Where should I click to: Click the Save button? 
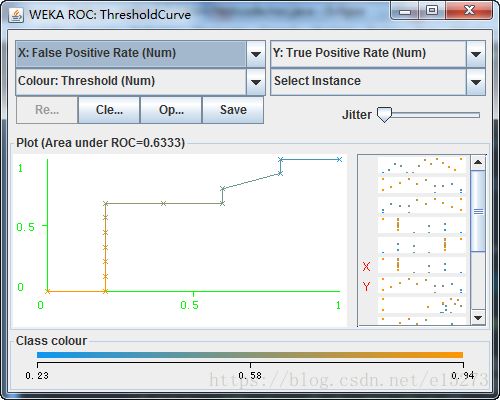233,110
